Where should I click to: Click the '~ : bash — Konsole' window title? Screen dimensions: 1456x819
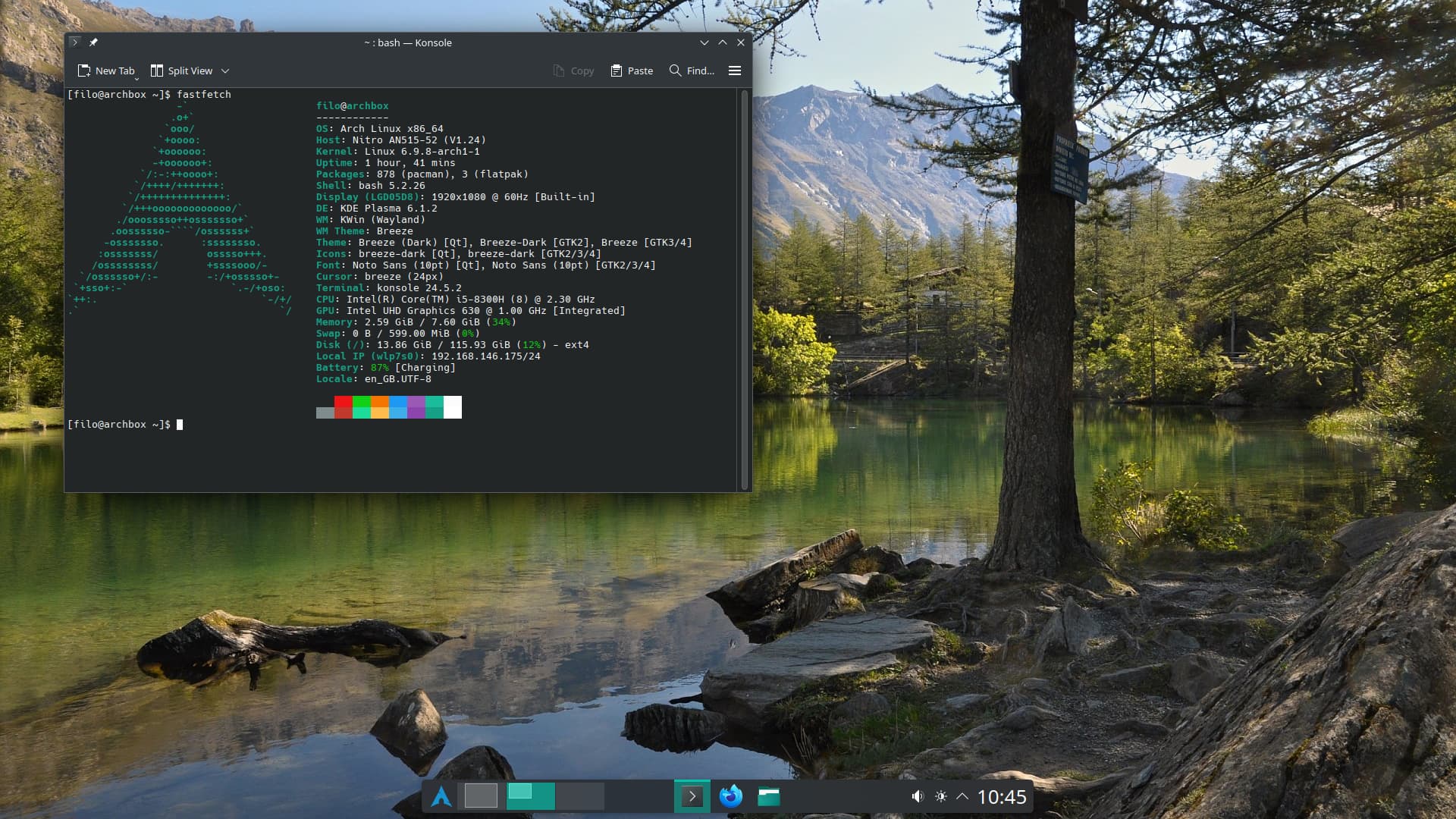408,42
